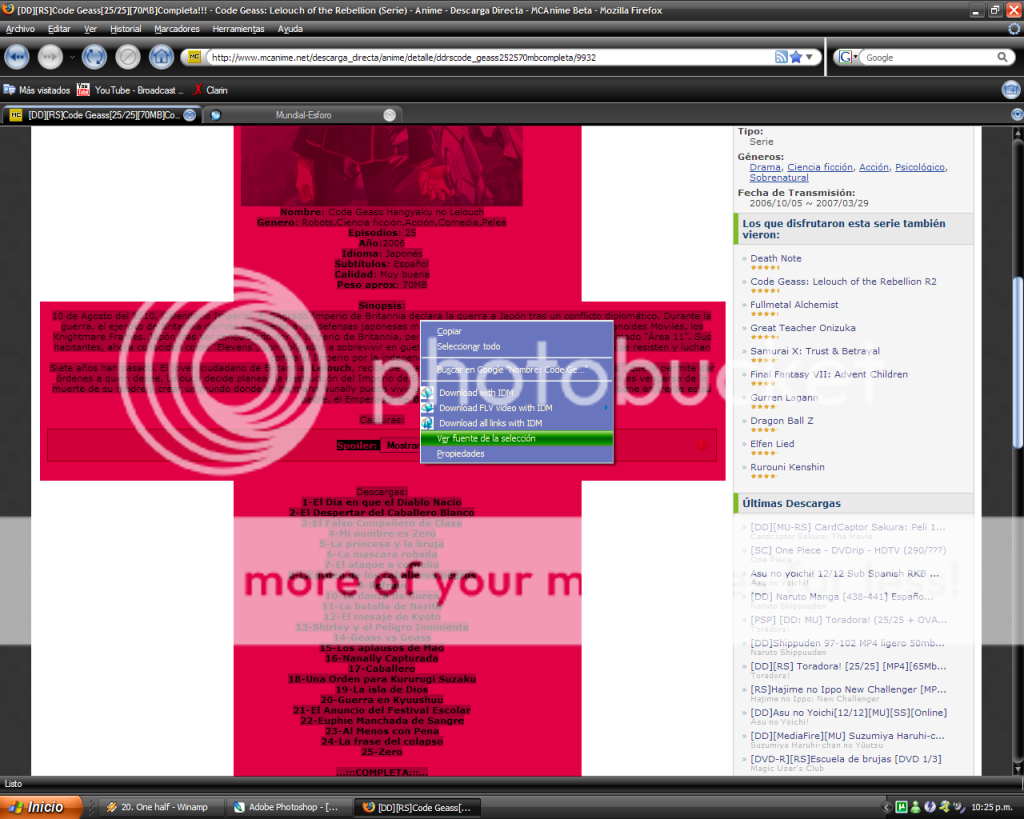Image resolution: width=1024 pixels, height=819 pixels.
Task: Open the address bar history dropdown
Action: 810,57
